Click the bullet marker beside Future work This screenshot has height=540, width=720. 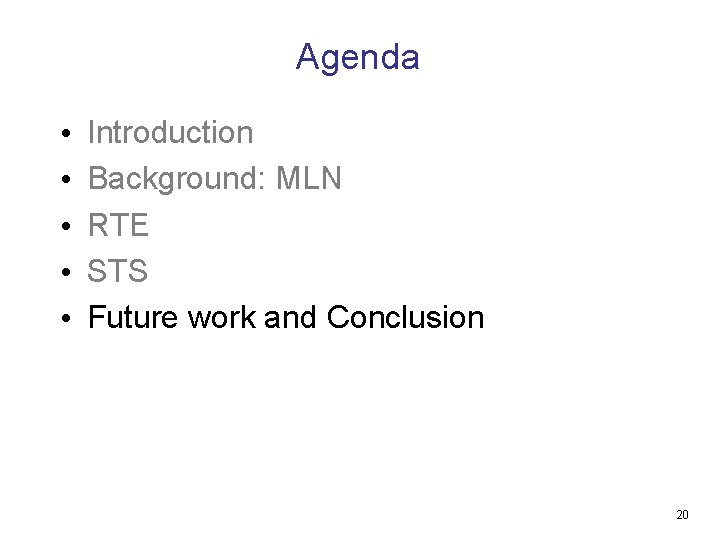click(x=64, y=319)
